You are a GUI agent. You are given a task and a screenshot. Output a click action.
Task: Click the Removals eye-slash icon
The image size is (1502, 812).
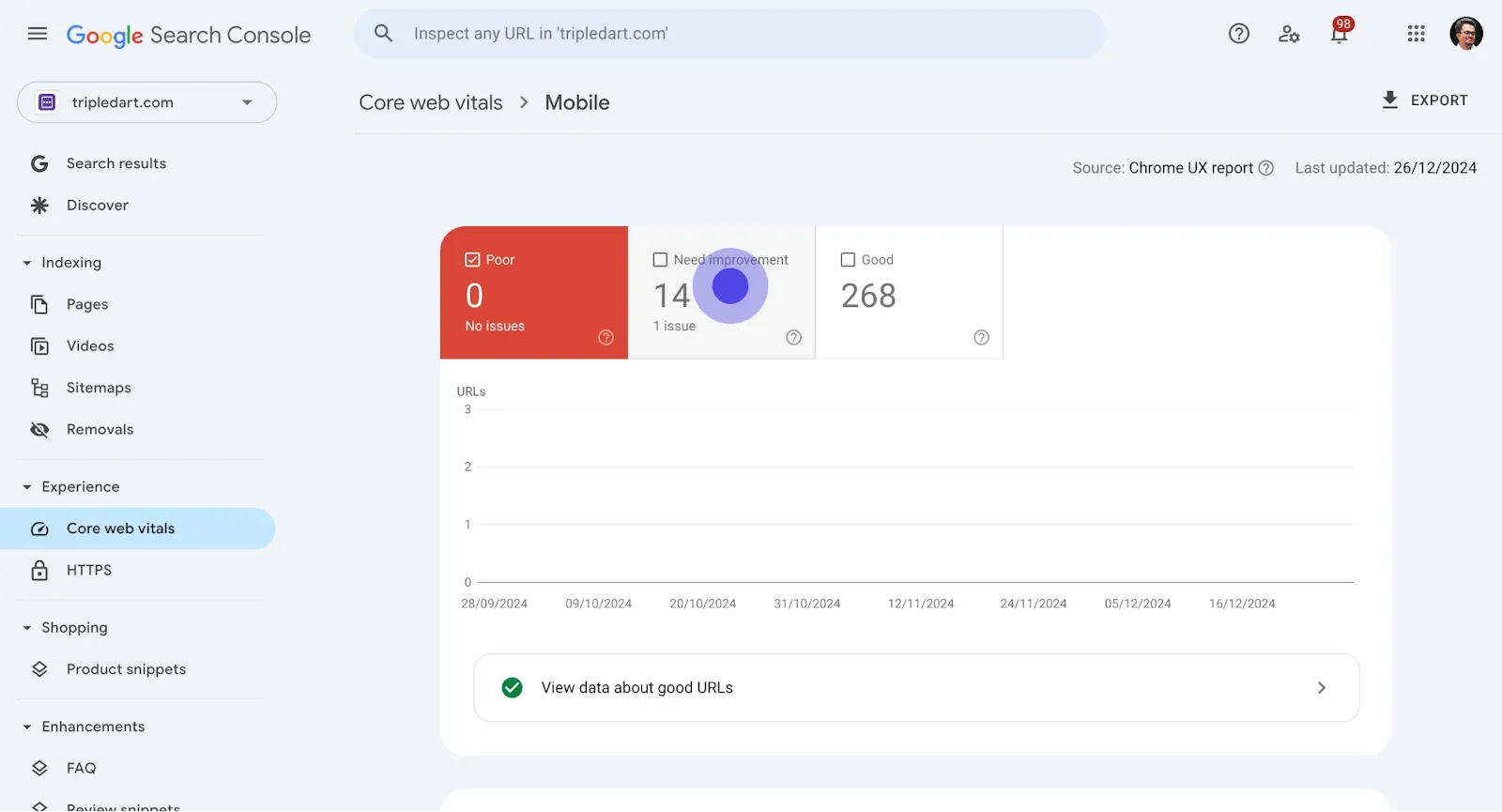39,429
